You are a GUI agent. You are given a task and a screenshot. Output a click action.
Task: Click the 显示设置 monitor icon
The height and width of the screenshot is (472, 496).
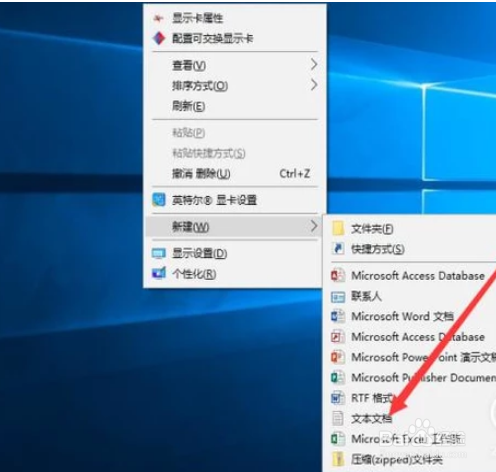[159, 253]
